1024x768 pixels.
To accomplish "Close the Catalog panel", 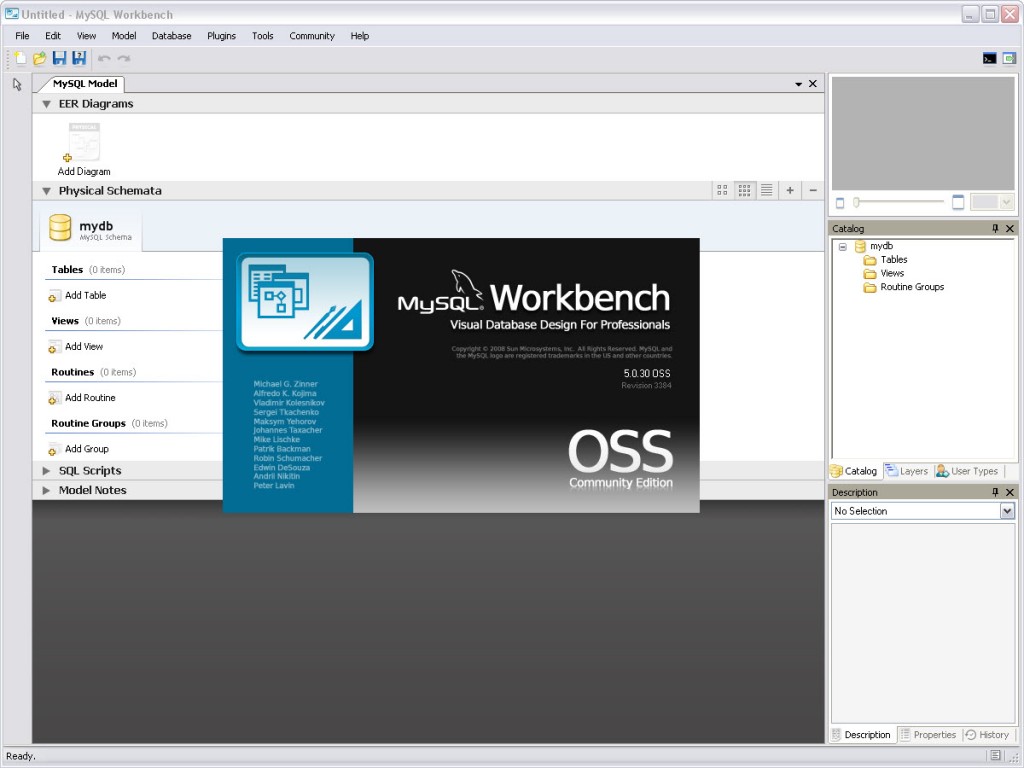I will tap(1010, 228).
